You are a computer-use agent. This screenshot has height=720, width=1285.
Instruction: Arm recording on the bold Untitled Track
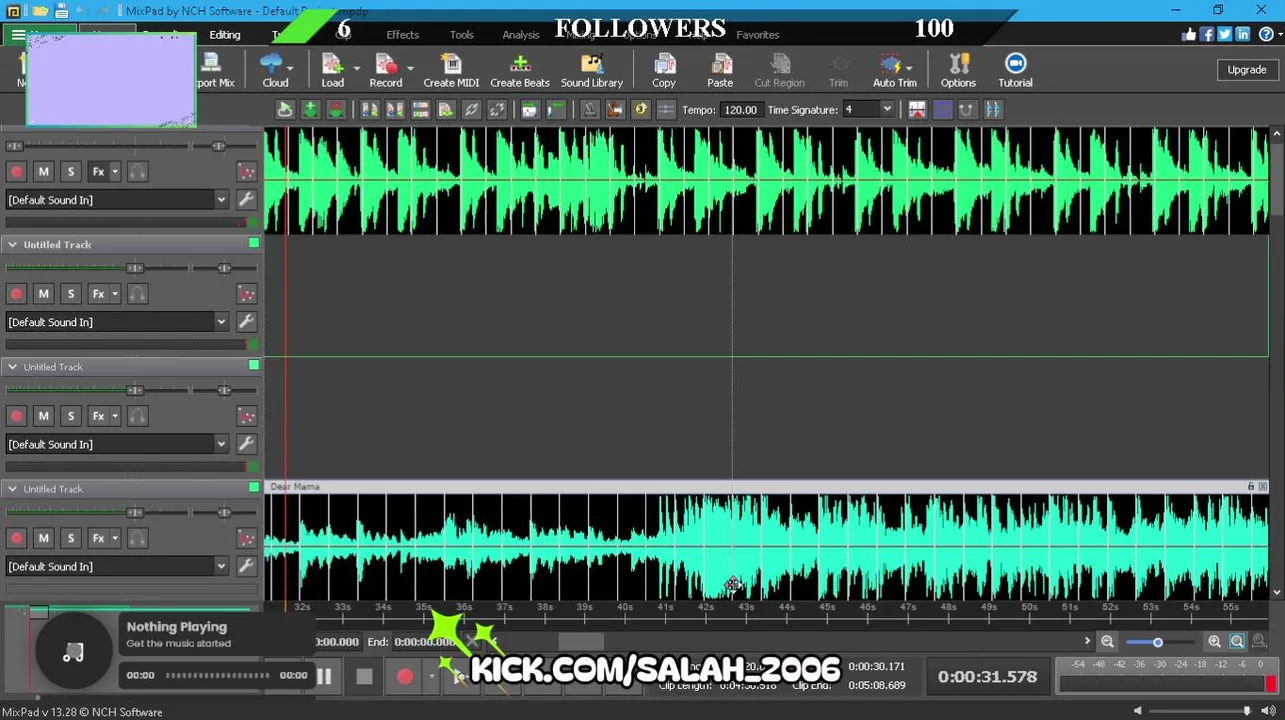click(x=16, y=294)
